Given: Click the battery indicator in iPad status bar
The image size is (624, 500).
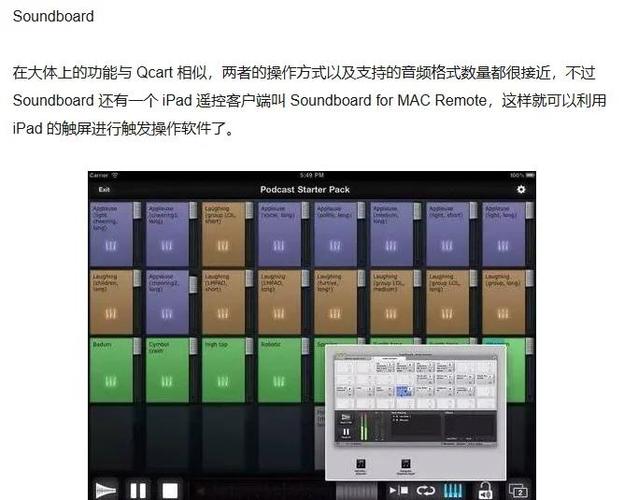Looking at the screenshot, I should [x=530, y=175].
